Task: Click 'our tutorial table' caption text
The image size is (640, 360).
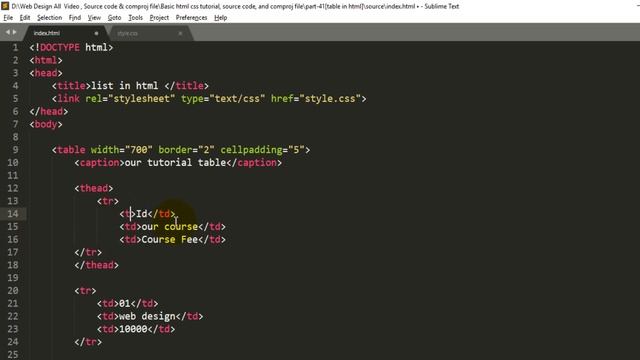Action: [x=175, y=162]
